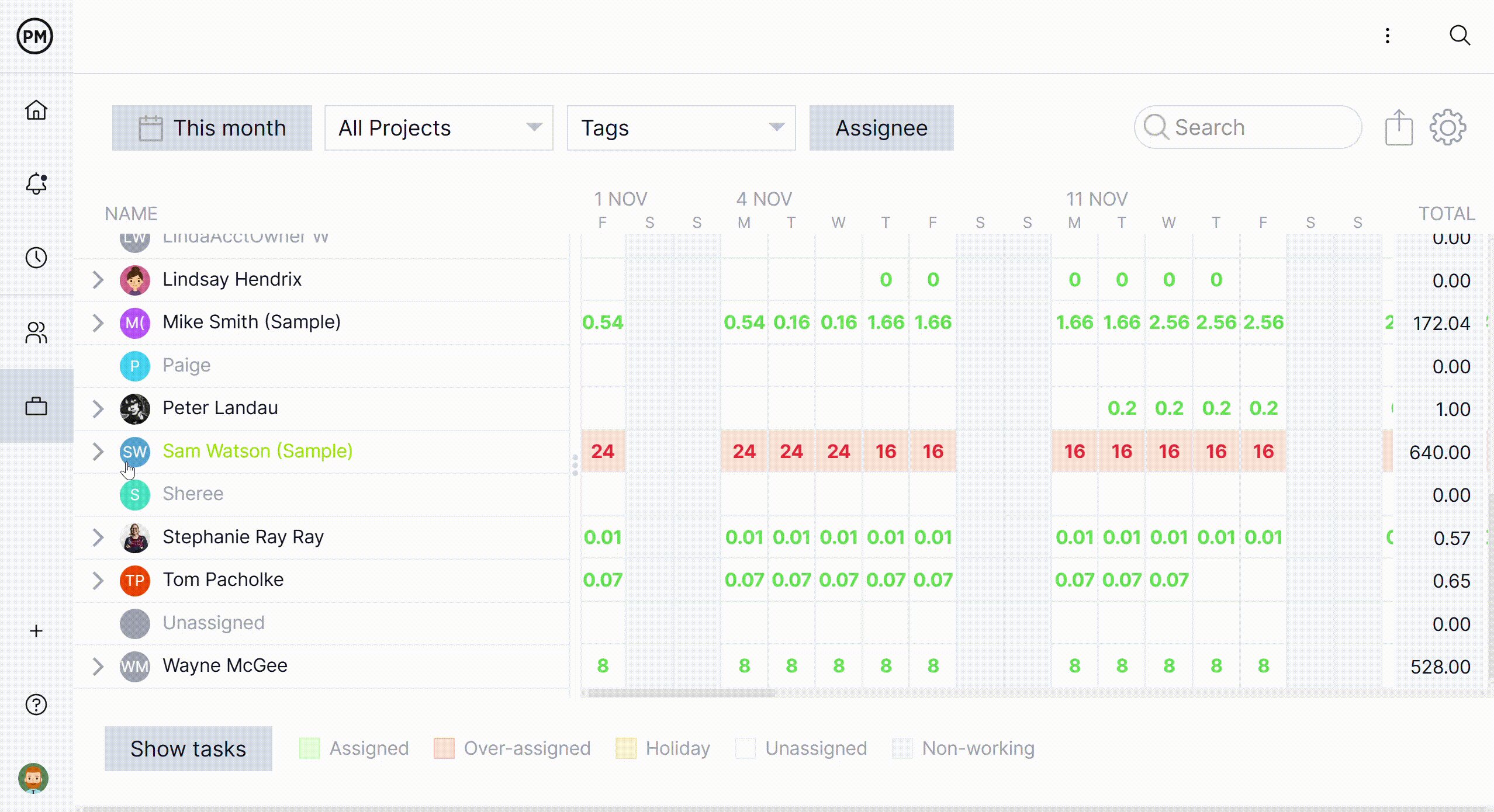Click Sheree green S avatar
1494x812 pixels.
coord(135,494)
